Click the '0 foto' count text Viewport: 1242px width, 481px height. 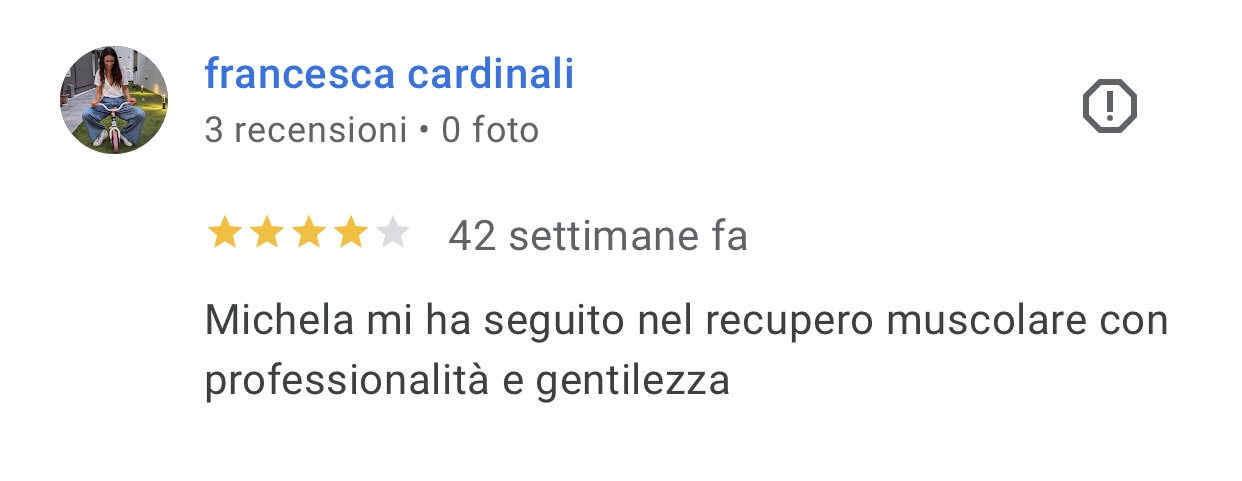pyautogui.click(x=490, y=130)
